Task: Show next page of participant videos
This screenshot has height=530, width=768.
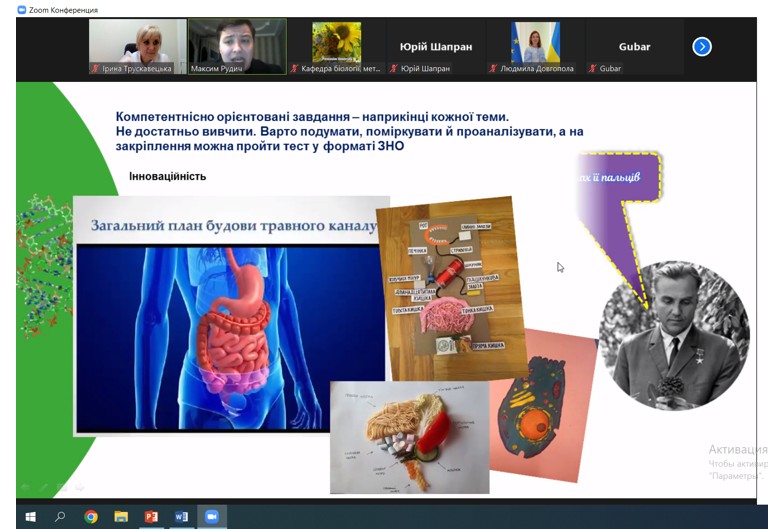Action: [x=702, y=47]
